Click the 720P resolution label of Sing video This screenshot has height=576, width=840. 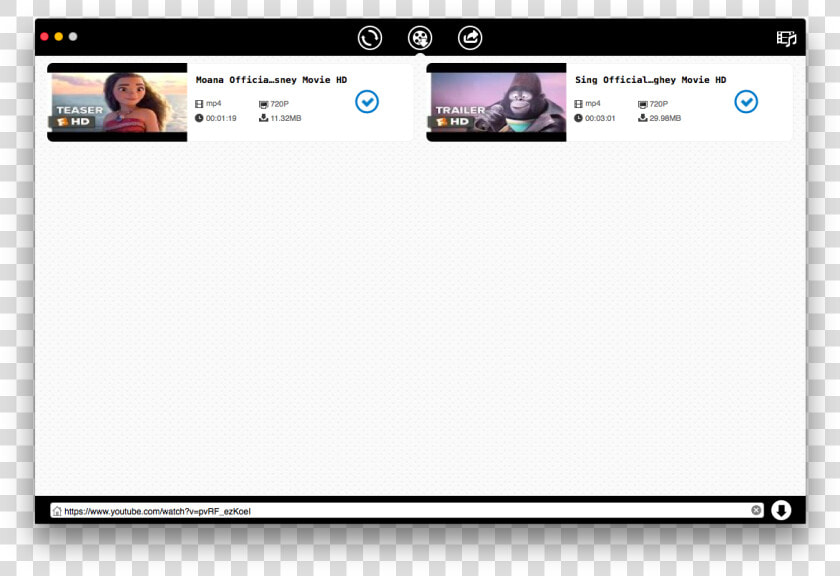point(659,104)
